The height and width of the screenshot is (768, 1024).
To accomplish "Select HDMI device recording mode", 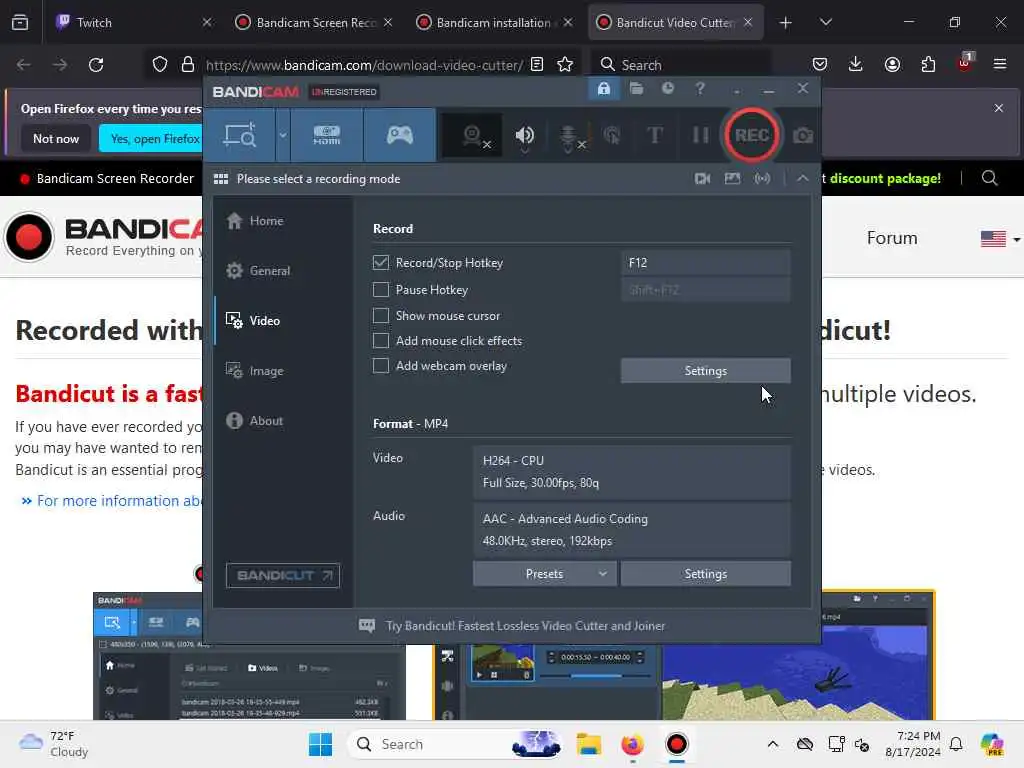I will [x=327, y=135].
